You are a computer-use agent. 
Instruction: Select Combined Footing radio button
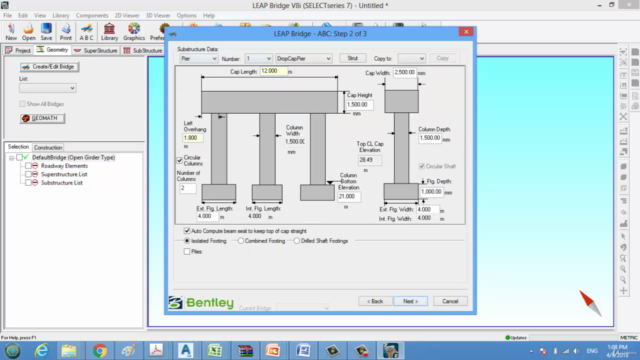tap(241, 241)
